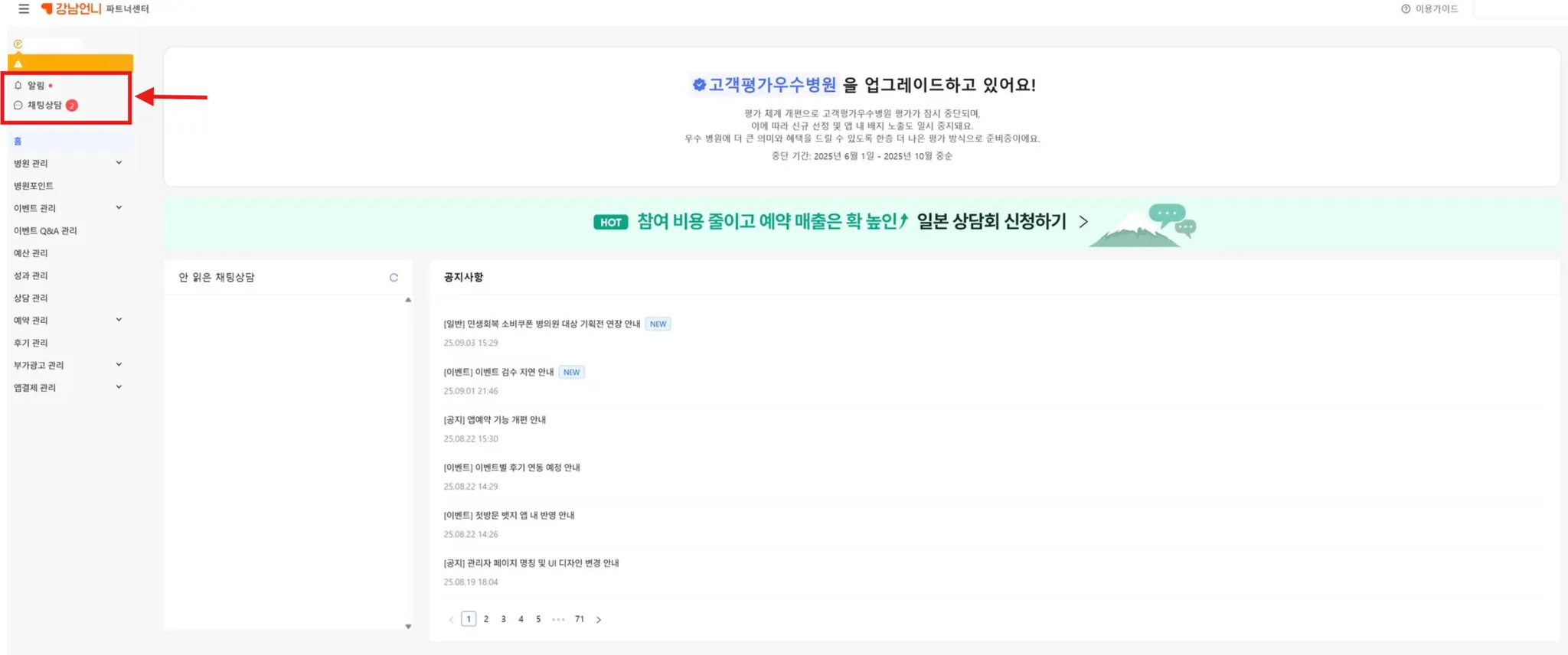Screen dimensions: 1568x655
Task: Open notice 민생회복 소비쿠폰 병의원 대상 기획전 연장 안내
Action: [x=541, y=324]
